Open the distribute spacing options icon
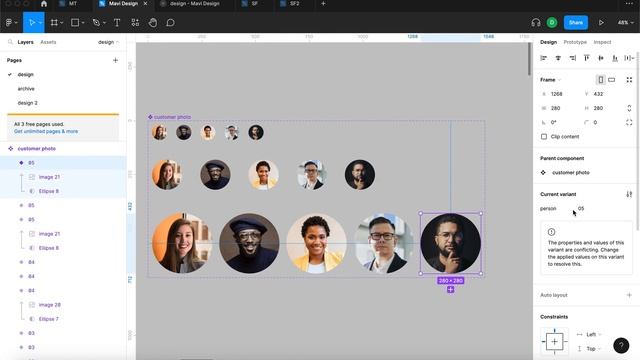 click(629, 58)
